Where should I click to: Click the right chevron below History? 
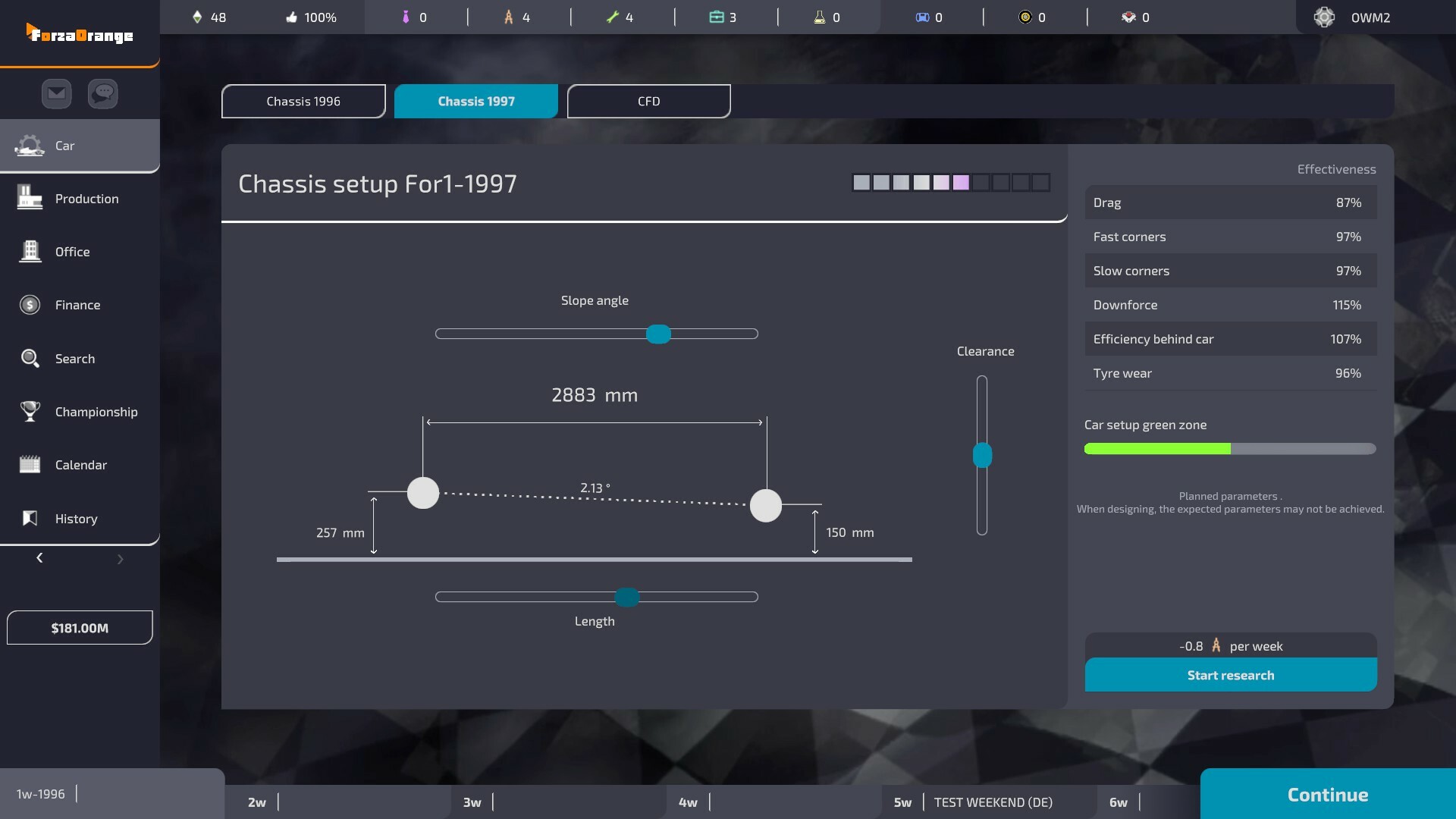click(x=120, y=559)
